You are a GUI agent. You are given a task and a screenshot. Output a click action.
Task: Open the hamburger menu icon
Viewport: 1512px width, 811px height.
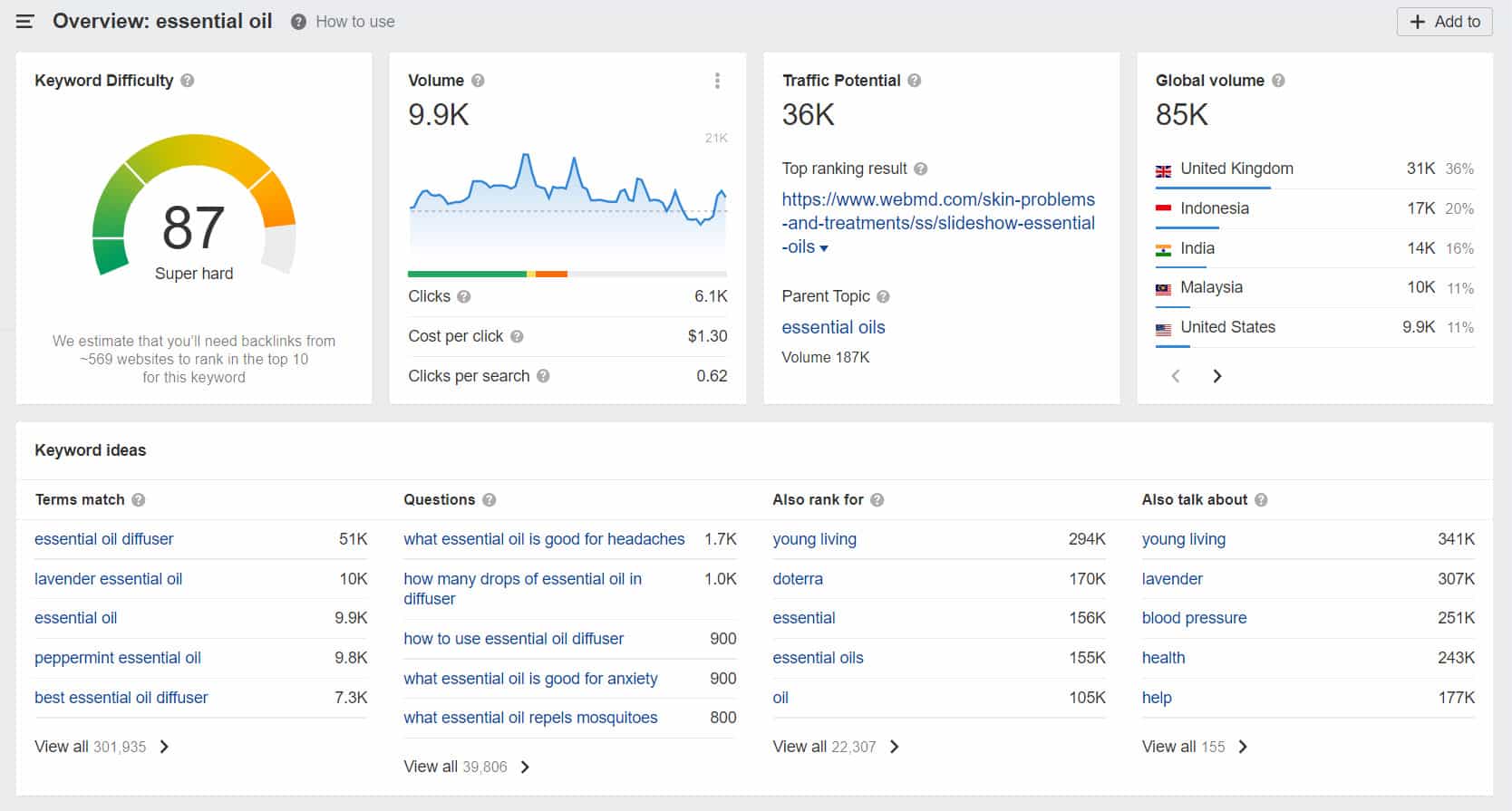24,22
